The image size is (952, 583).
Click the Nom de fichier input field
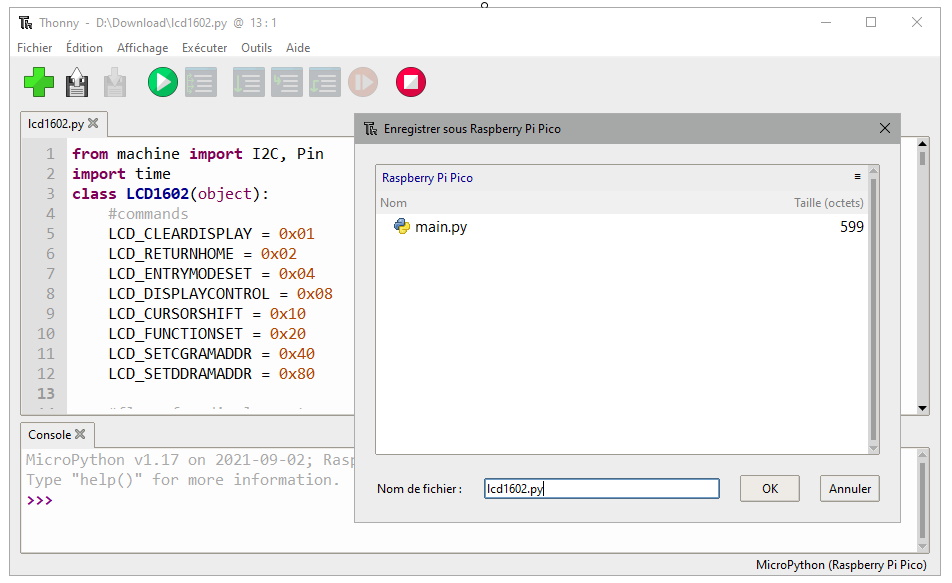(601, 489)
